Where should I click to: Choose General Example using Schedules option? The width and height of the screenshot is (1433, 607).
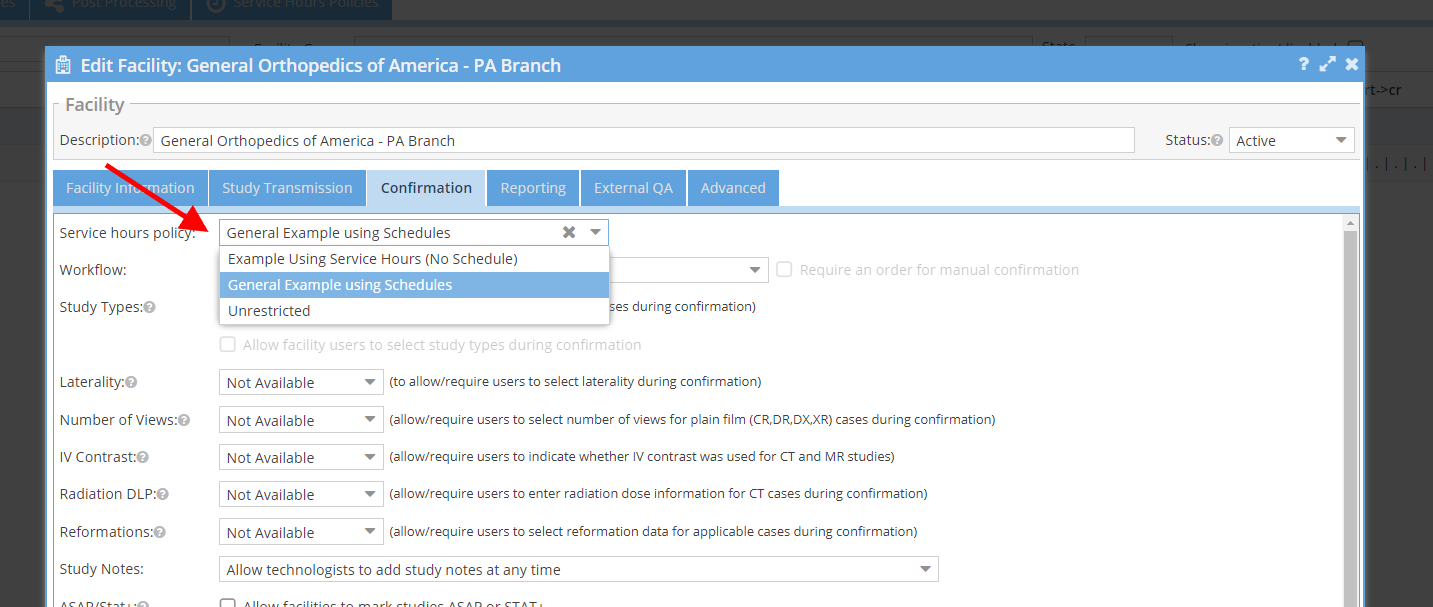click(414, 285)
